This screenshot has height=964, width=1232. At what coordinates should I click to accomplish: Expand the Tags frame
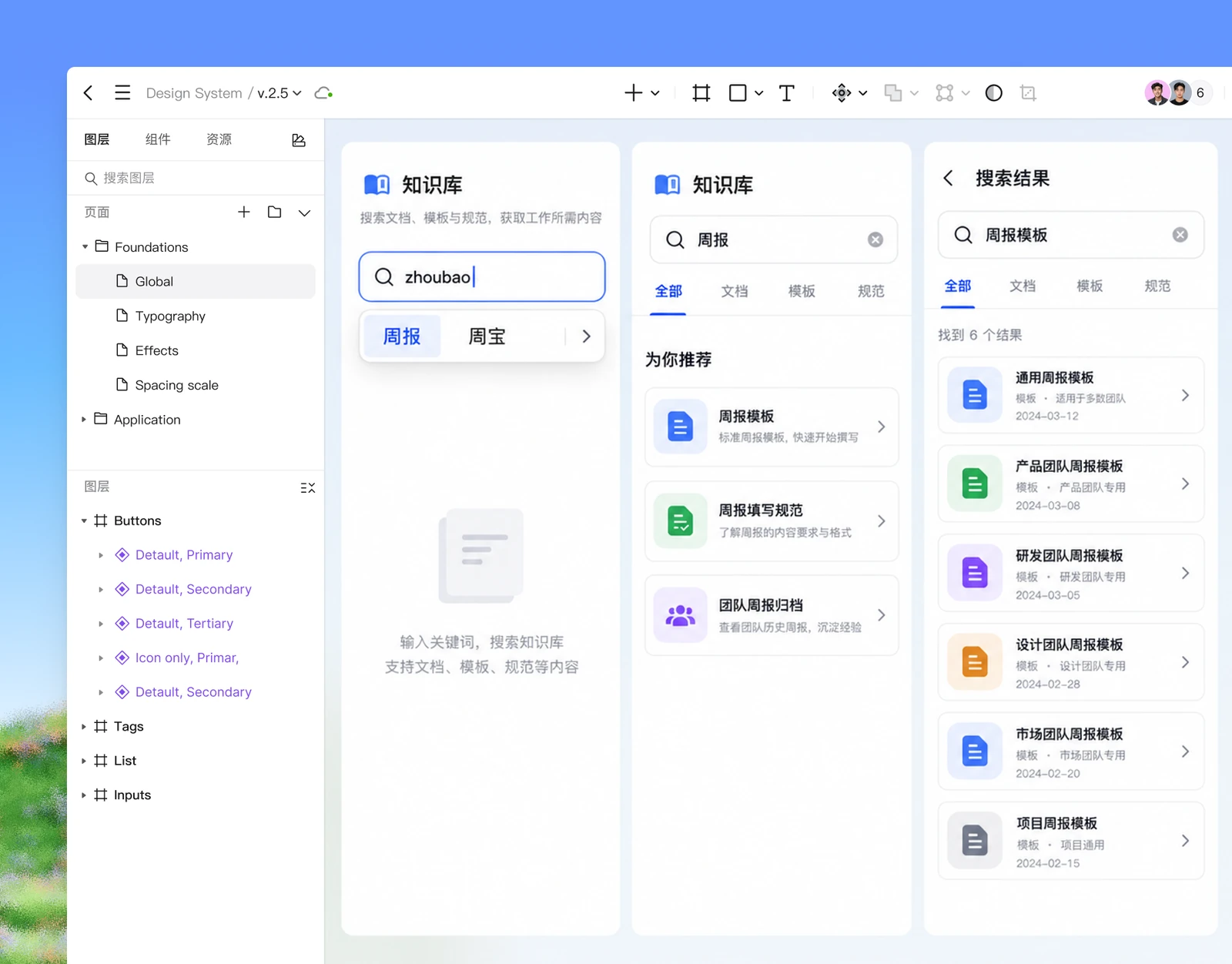(84, 727)
